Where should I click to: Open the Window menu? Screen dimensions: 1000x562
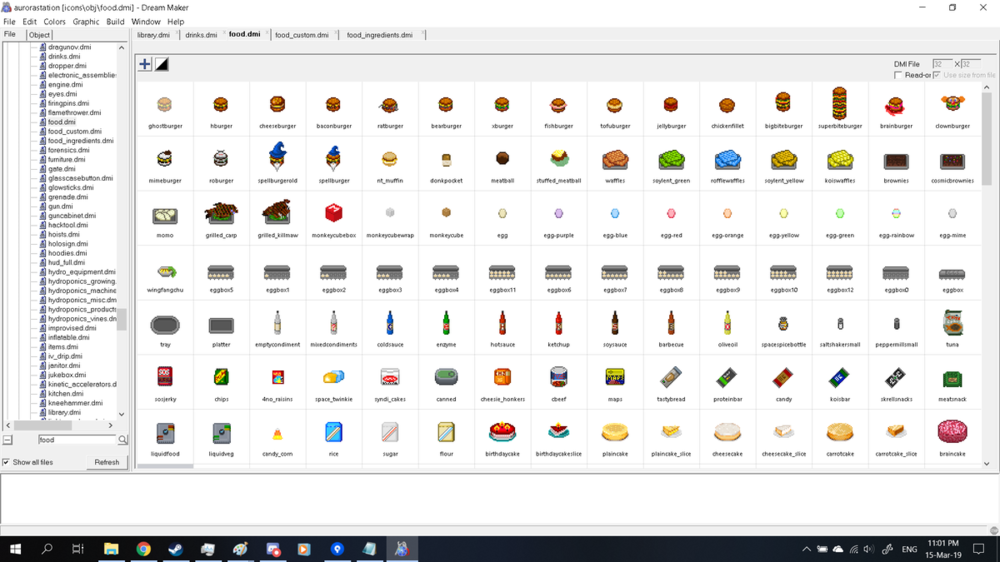[x=146, y=22]
